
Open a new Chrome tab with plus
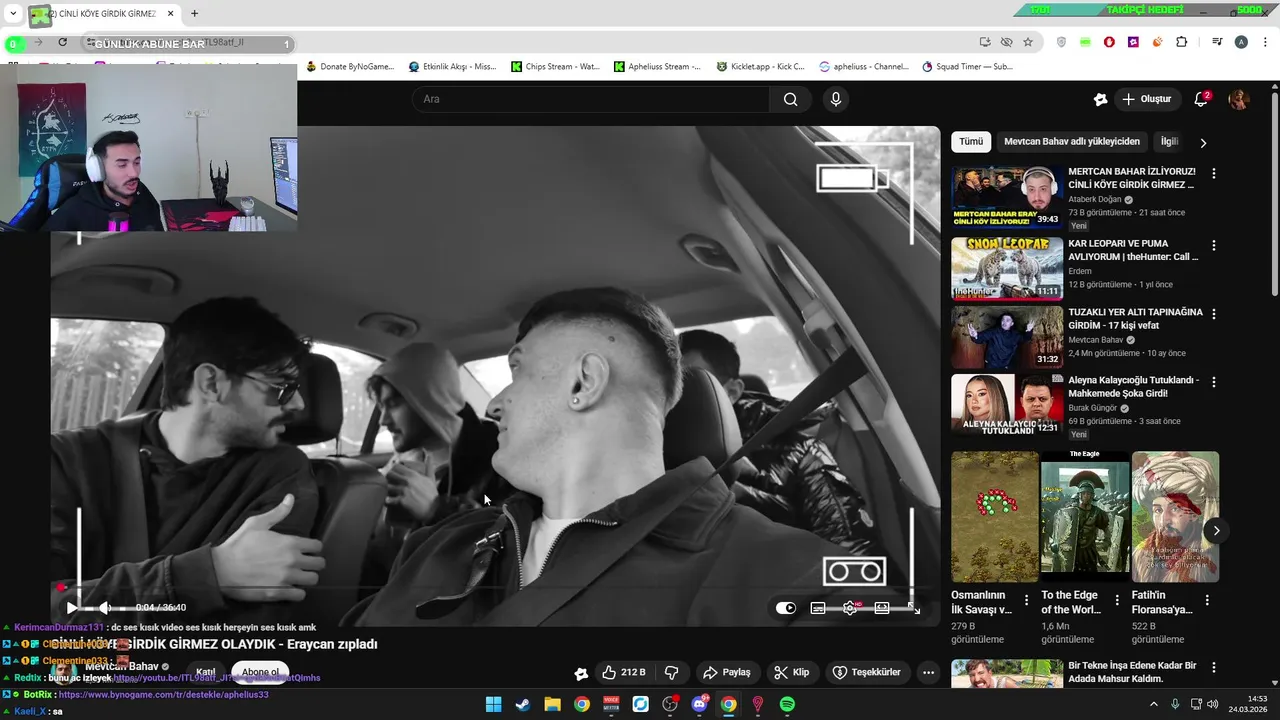[194, 14]
